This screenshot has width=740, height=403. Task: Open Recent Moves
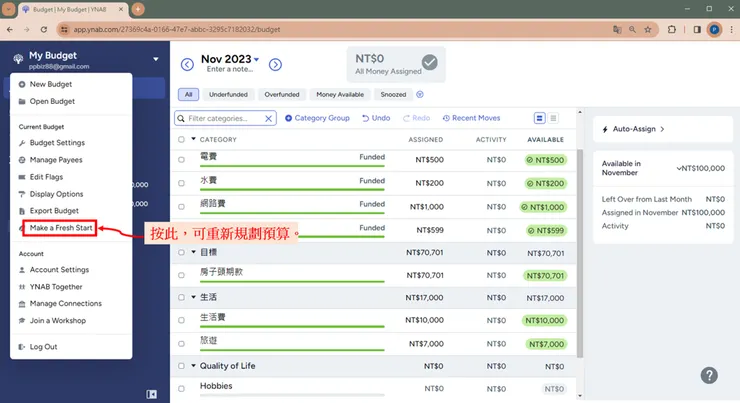click(471, 118)
